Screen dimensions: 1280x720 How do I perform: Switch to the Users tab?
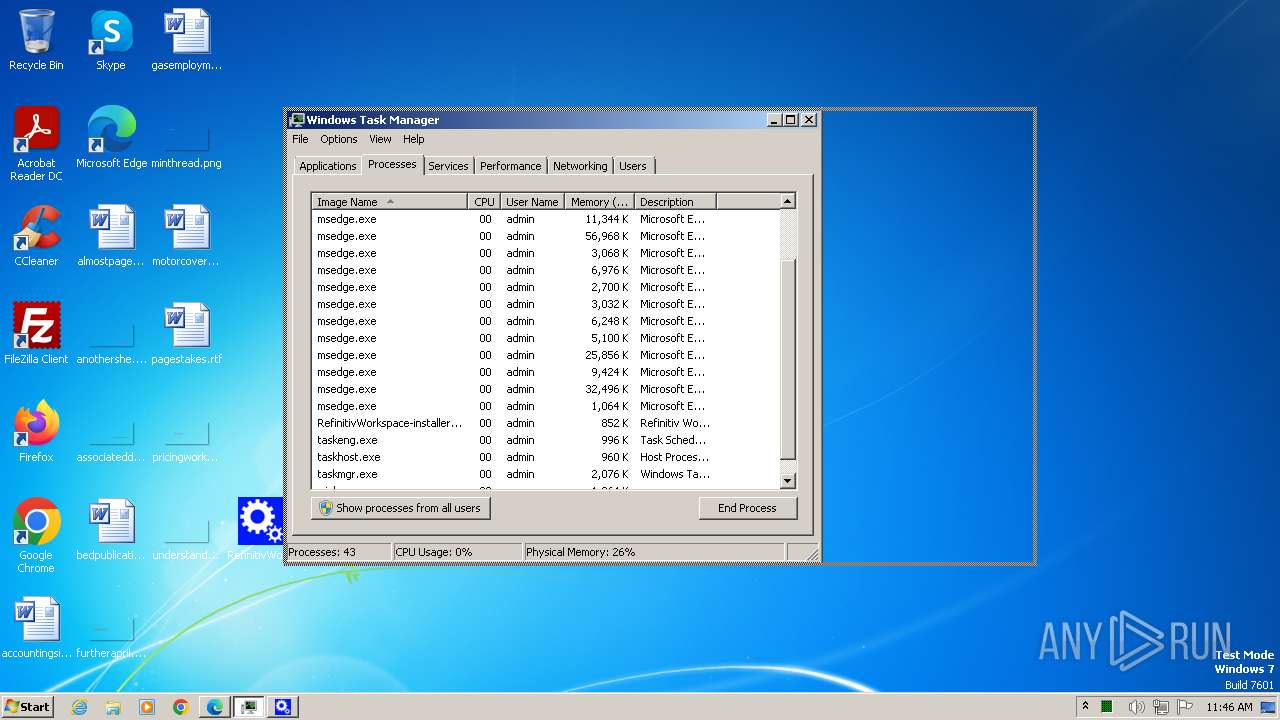pos(633,166)
